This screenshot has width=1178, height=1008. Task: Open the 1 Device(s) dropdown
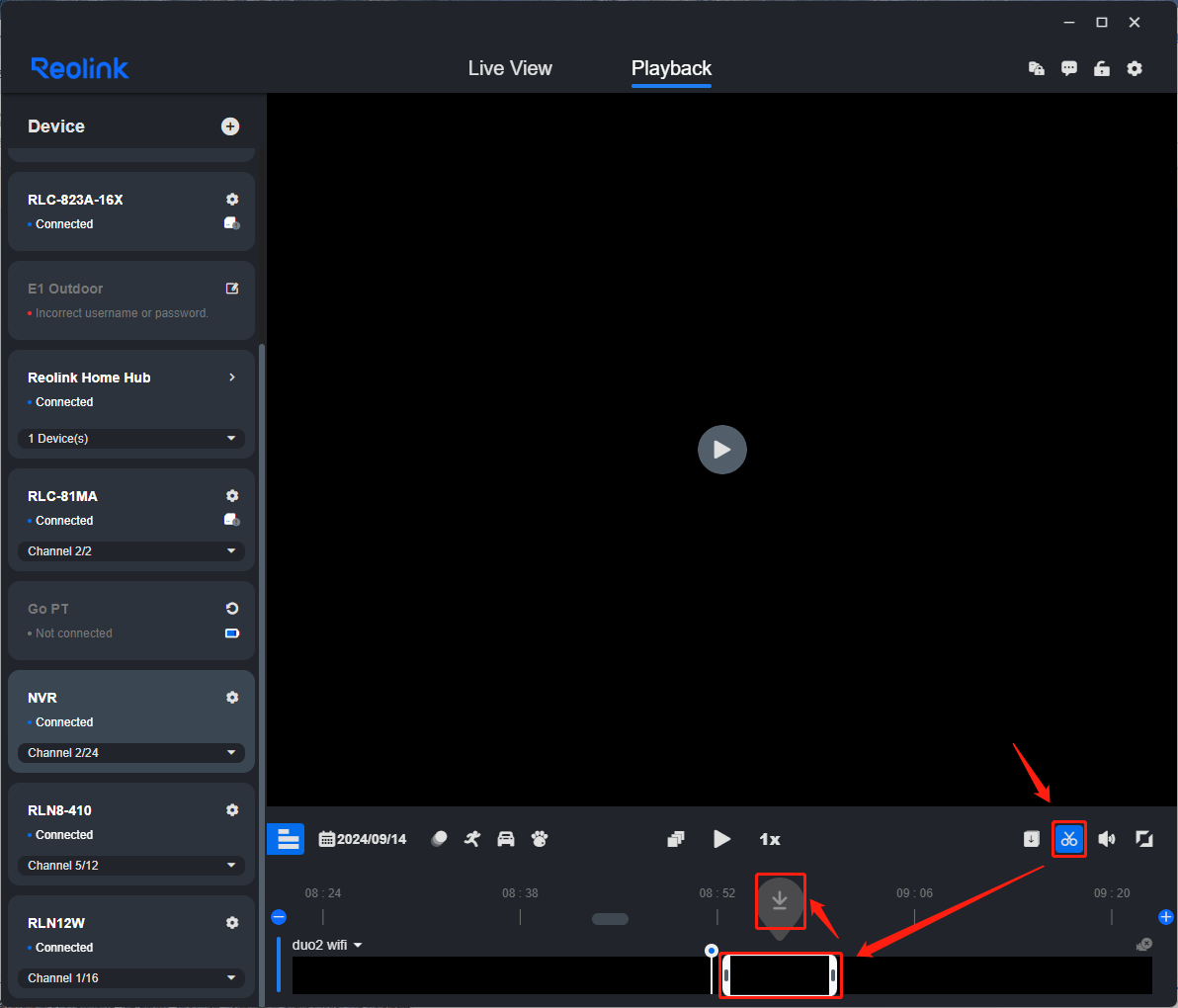coord(131,439)
